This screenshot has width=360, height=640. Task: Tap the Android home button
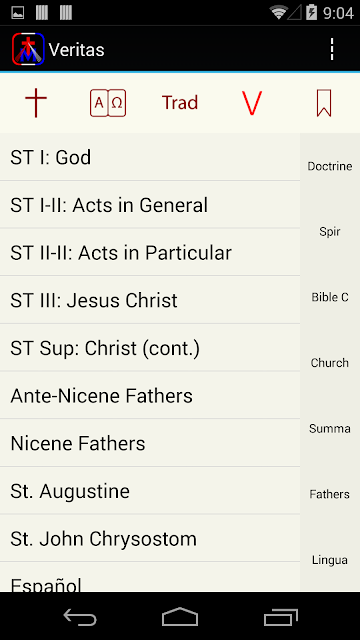coord(180,617)
